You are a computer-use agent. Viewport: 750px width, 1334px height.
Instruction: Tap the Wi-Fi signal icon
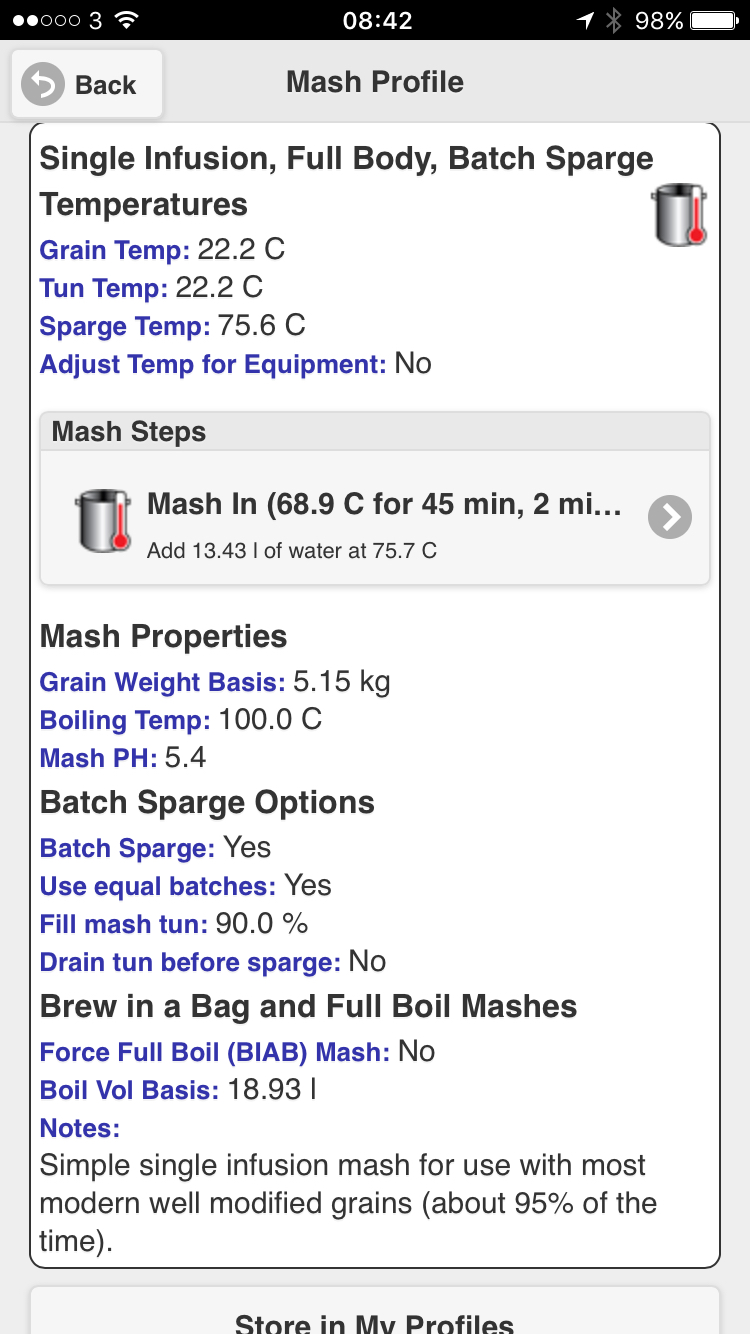pyautogui.click(x=126, y=20)
